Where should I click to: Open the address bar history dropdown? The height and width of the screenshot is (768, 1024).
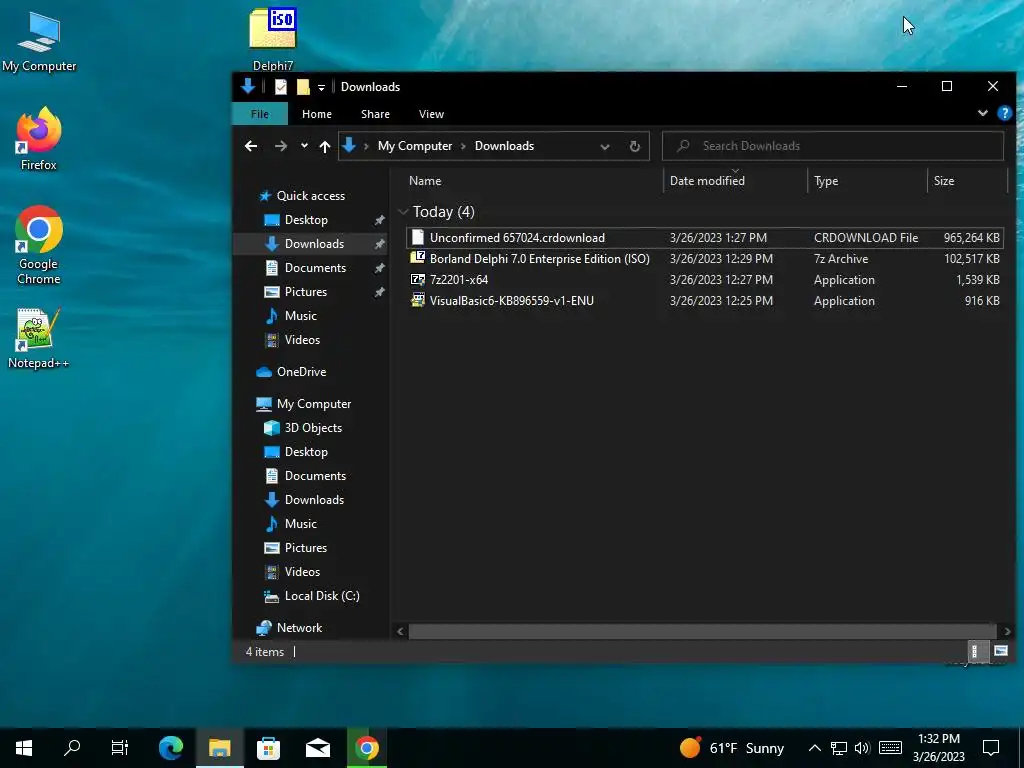(605, 146)
